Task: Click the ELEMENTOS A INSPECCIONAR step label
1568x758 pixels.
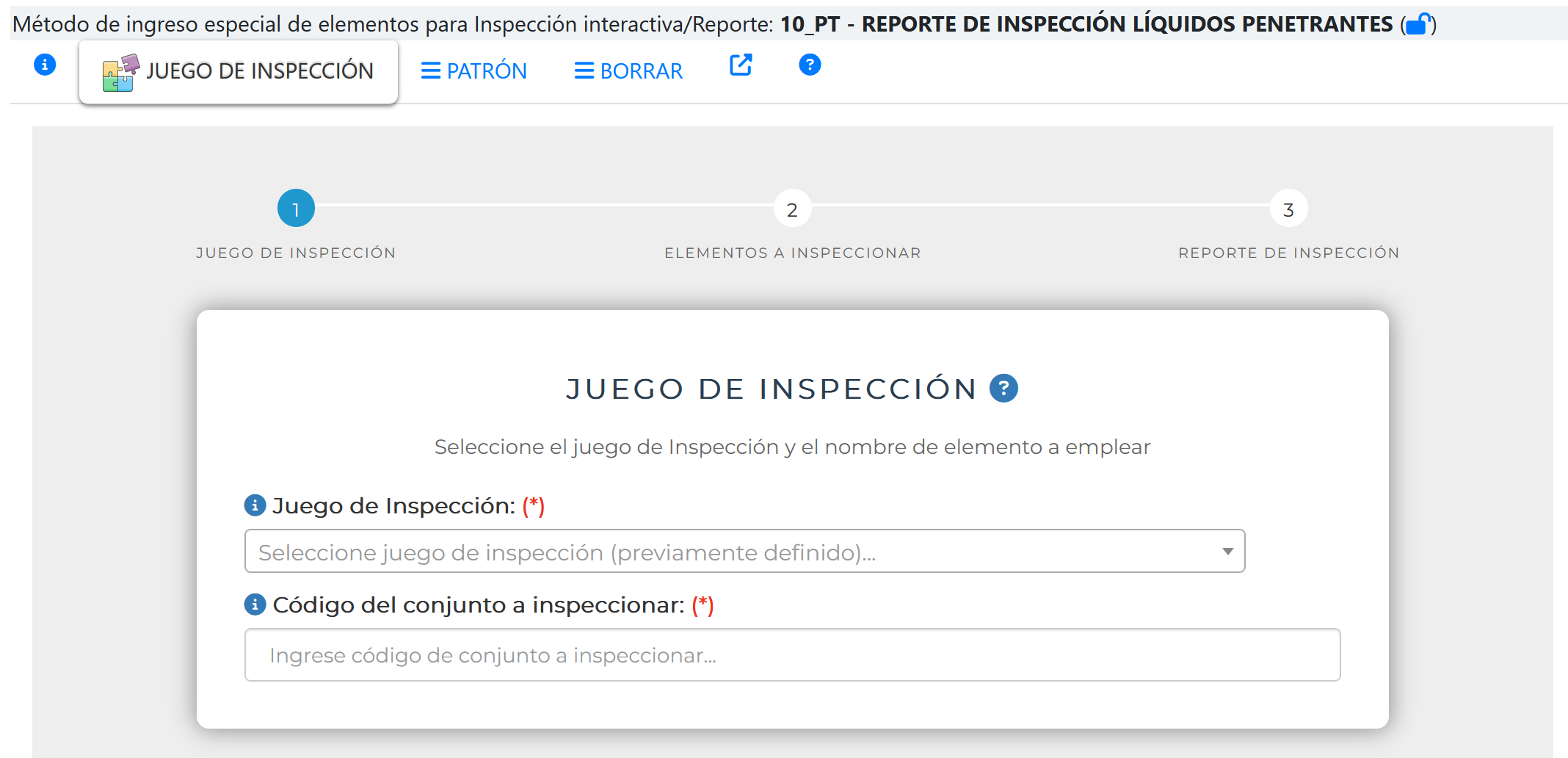Action: coord(792,253)
